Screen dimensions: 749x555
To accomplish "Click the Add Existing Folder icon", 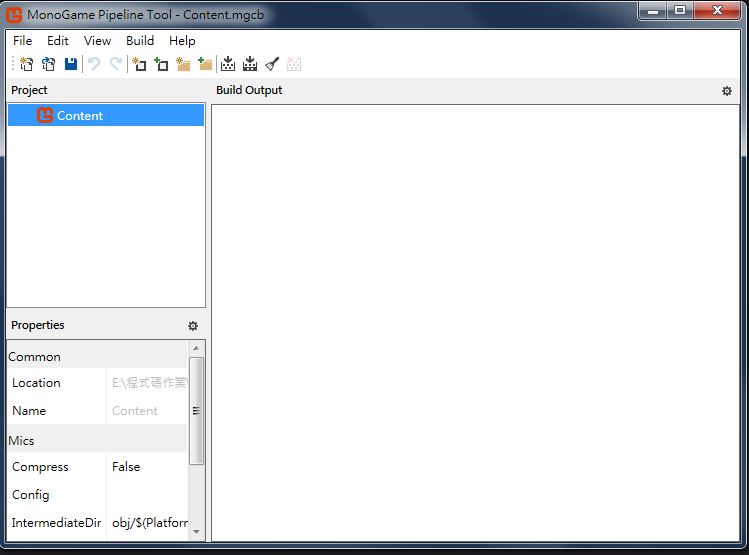I will coord(205,64).
